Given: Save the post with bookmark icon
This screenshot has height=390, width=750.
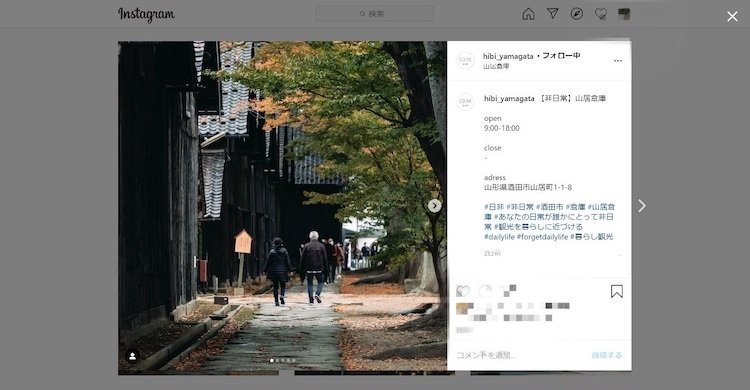Looking at the screenshot, I should [x=617, y=291].
